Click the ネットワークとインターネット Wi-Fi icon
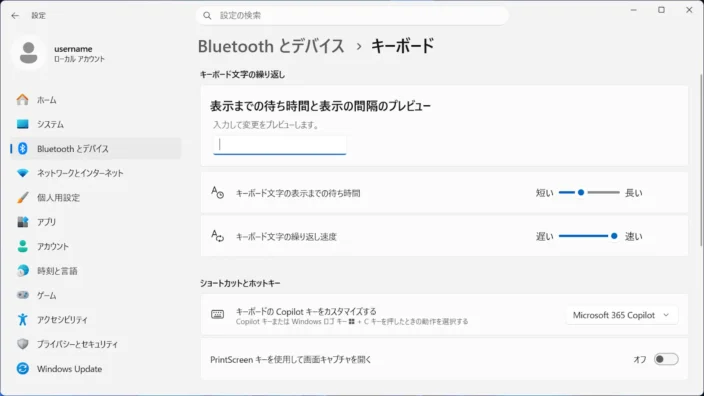This screenshot has width=704, height=396. point(22,173)
